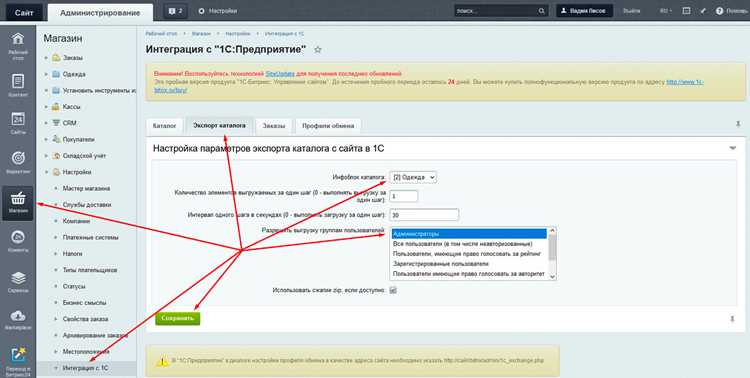The width and height of the screenshot is (750, 378).
Task: Open the SiteUpdate link in notice
Action: click(279, 74)
